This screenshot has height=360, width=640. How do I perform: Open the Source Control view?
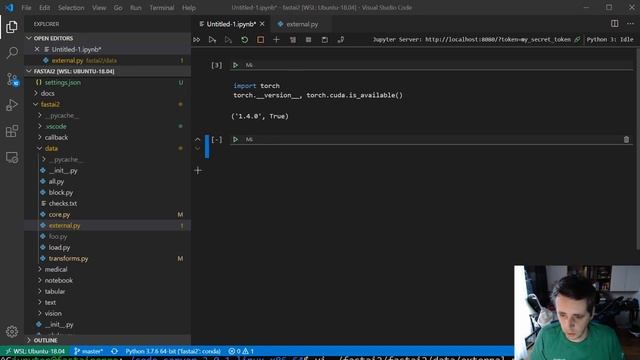point(12,79)
